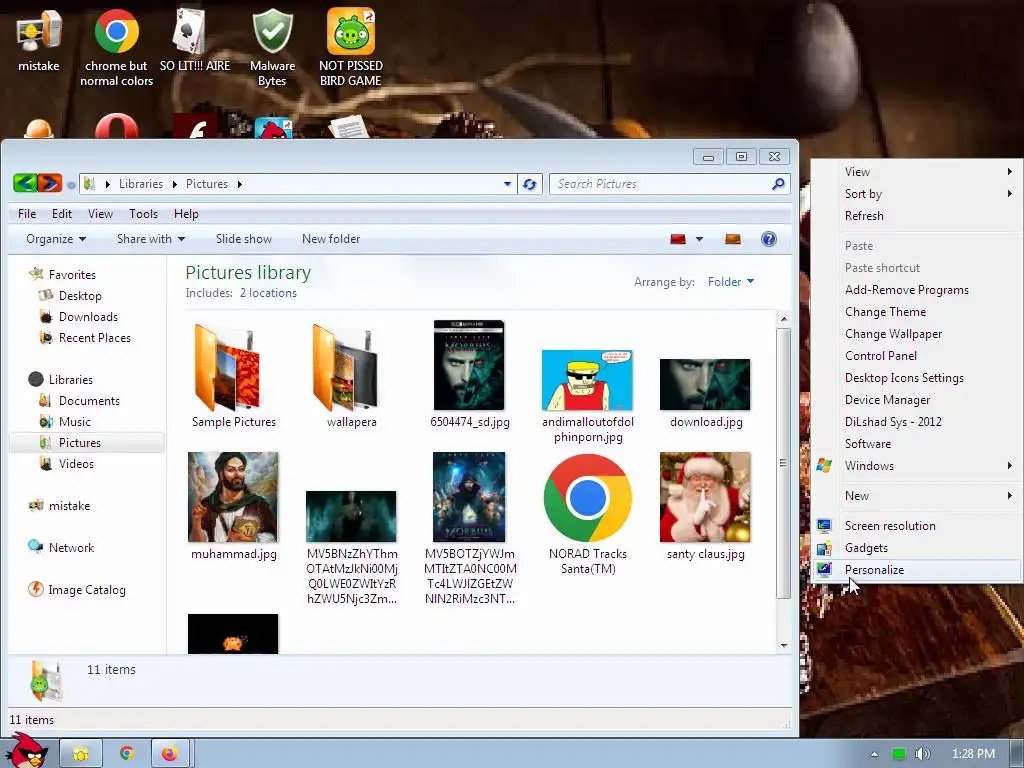Expand the View submenu in context menu
The height and width of the screenshot is (768, 1024).
point(917,172)
